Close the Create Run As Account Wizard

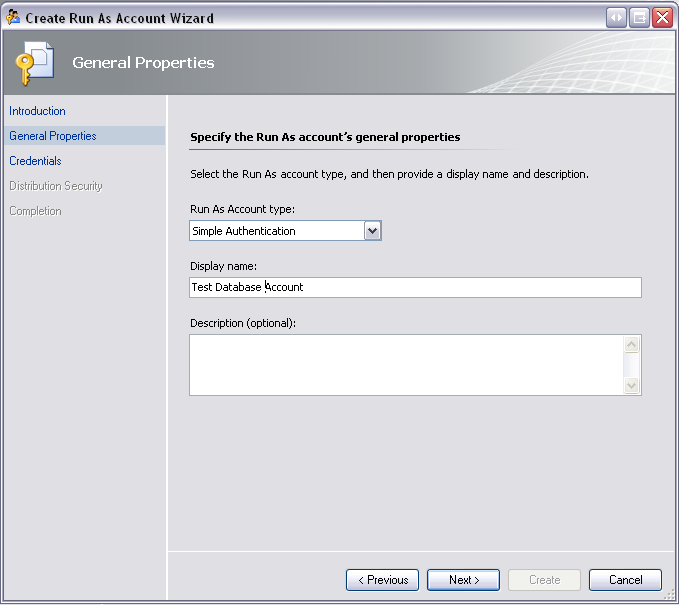coord(663,18)
